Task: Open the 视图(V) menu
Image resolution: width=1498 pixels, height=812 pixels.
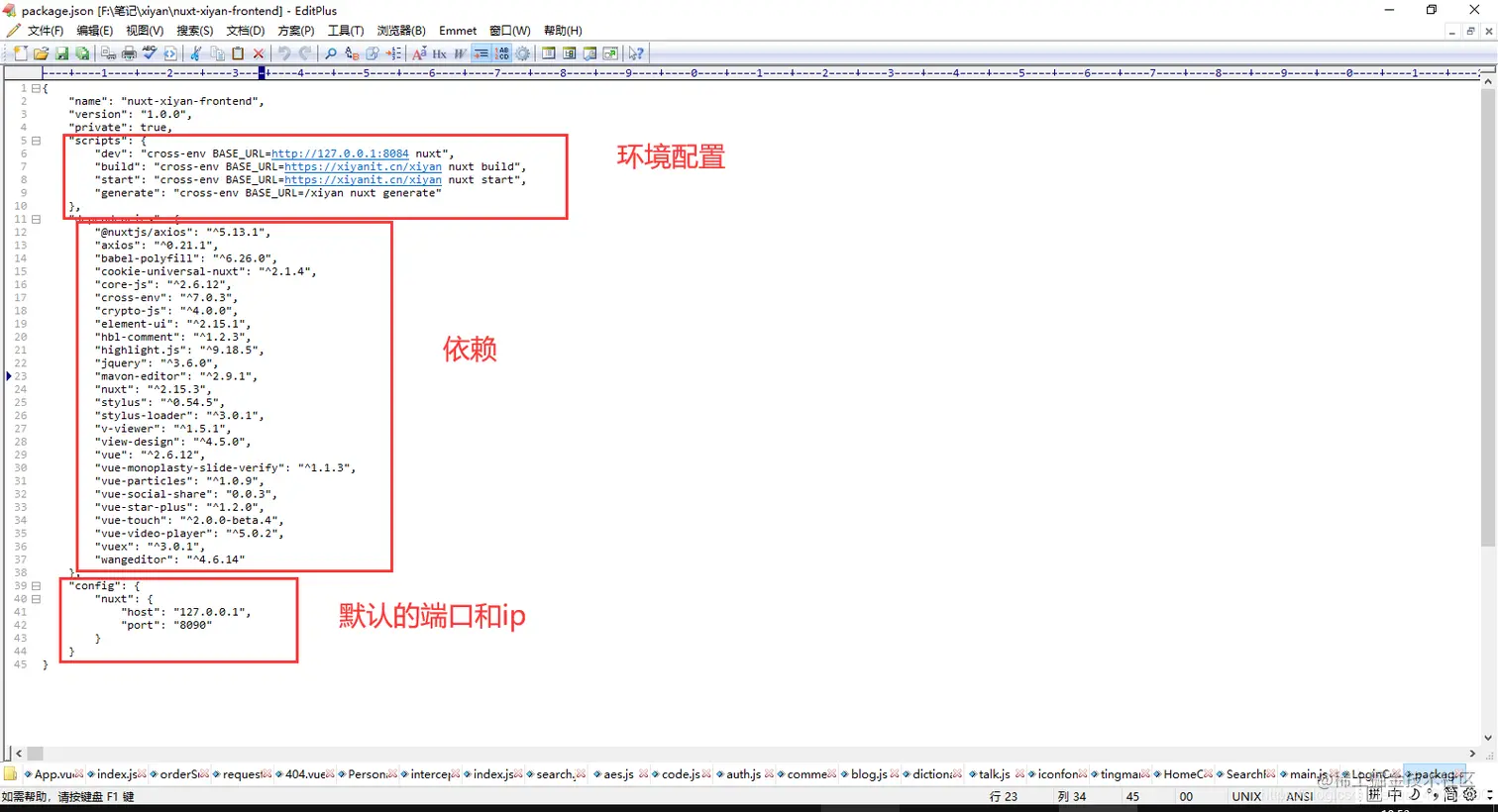Action: coord(145,31)
